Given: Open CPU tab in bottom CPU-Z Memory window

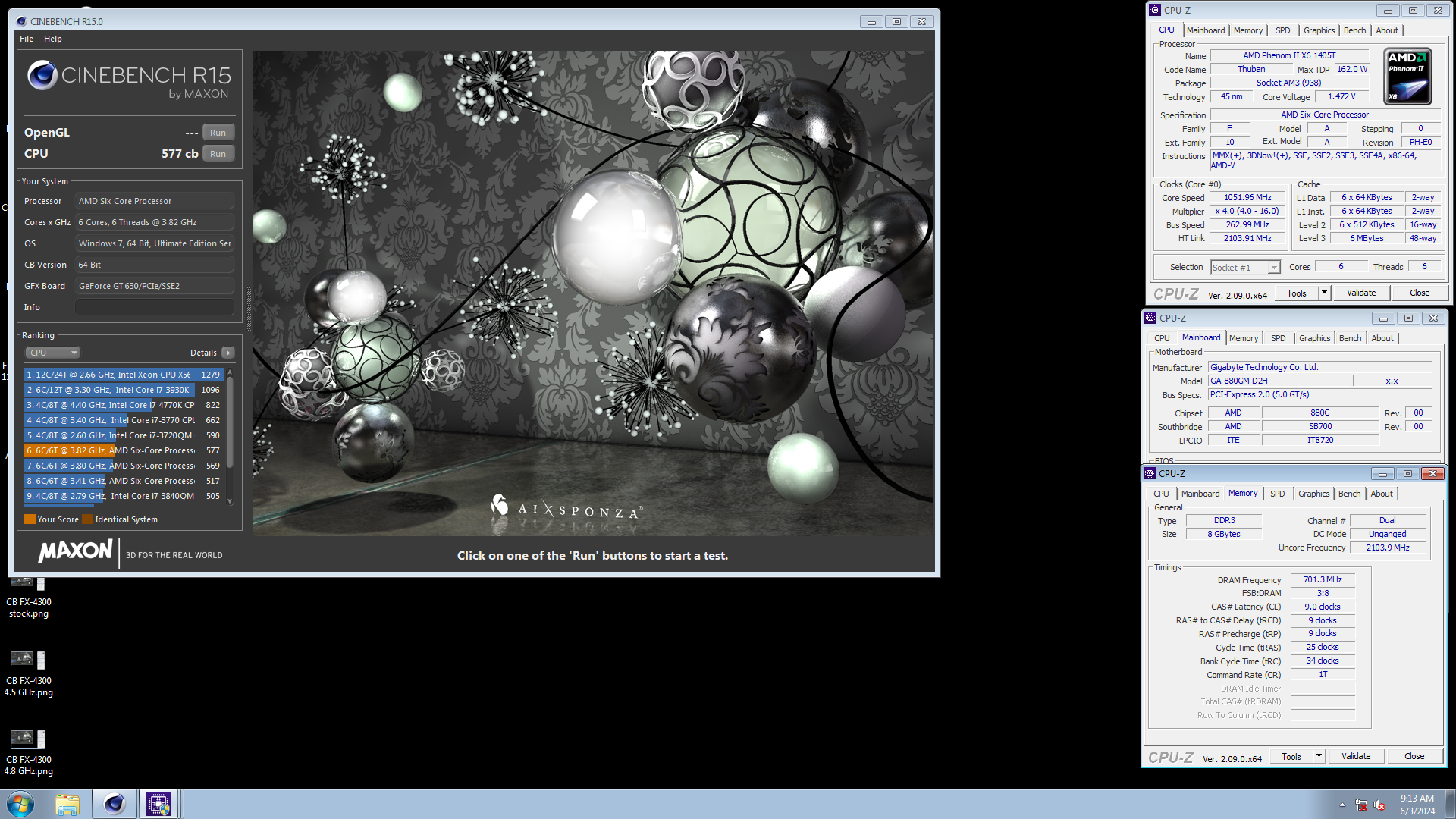Looking at the screenshot, I should [x=1161, y=494].
